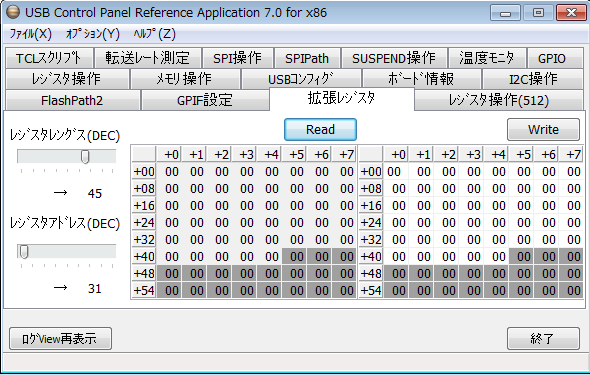Switch to the USBコンフィグ tab
590x375 pixels.
click(301, 79)
